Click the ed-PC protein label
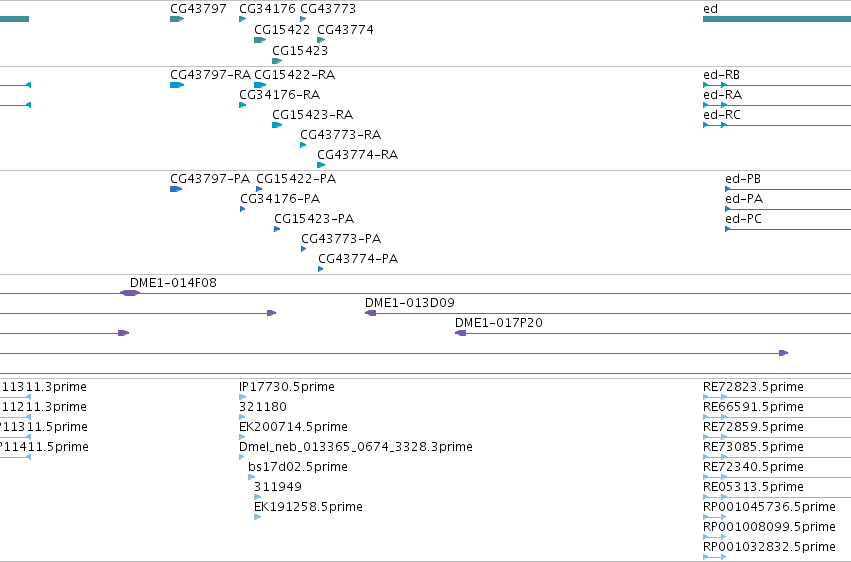The image size is (851, 562). tap(744, 219)
